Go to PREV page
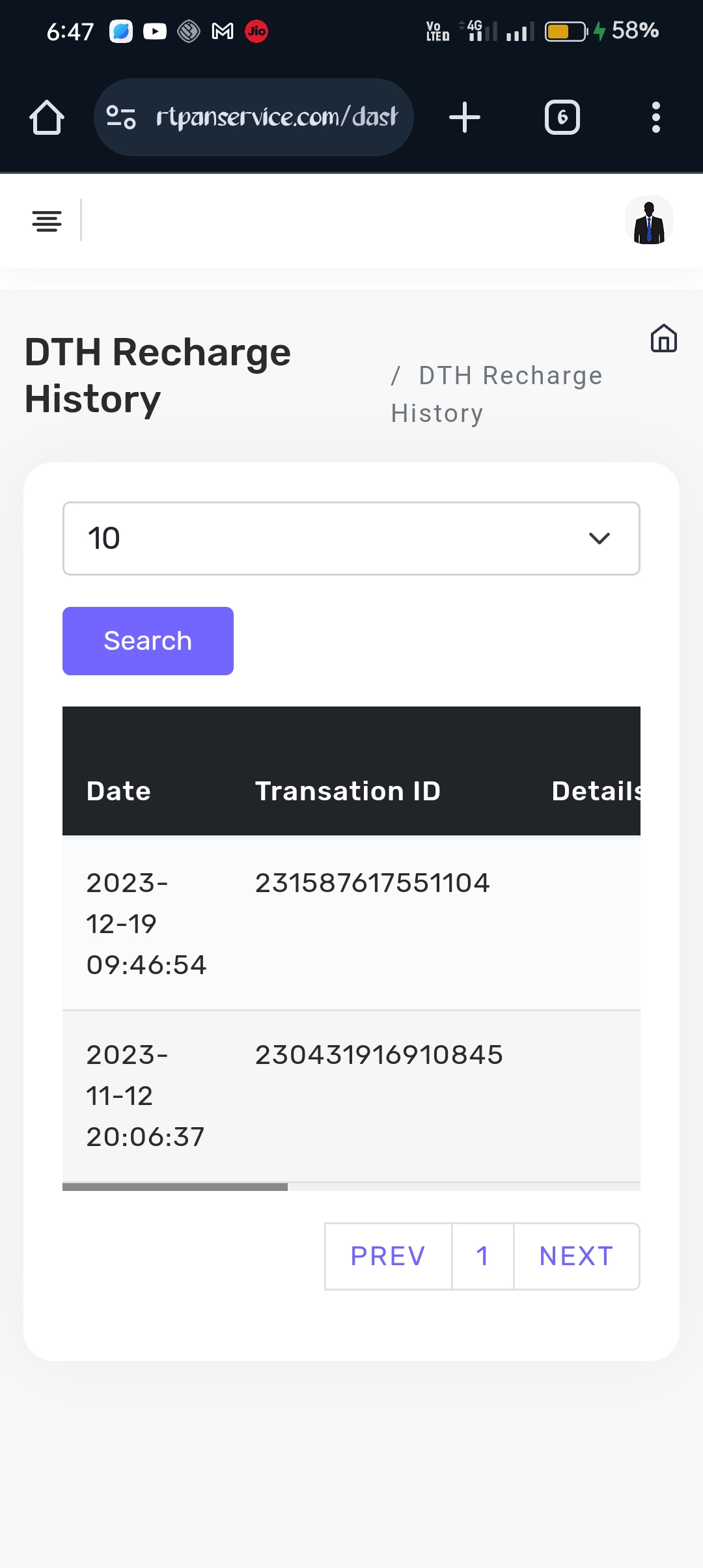 (x=388, y=1256)
